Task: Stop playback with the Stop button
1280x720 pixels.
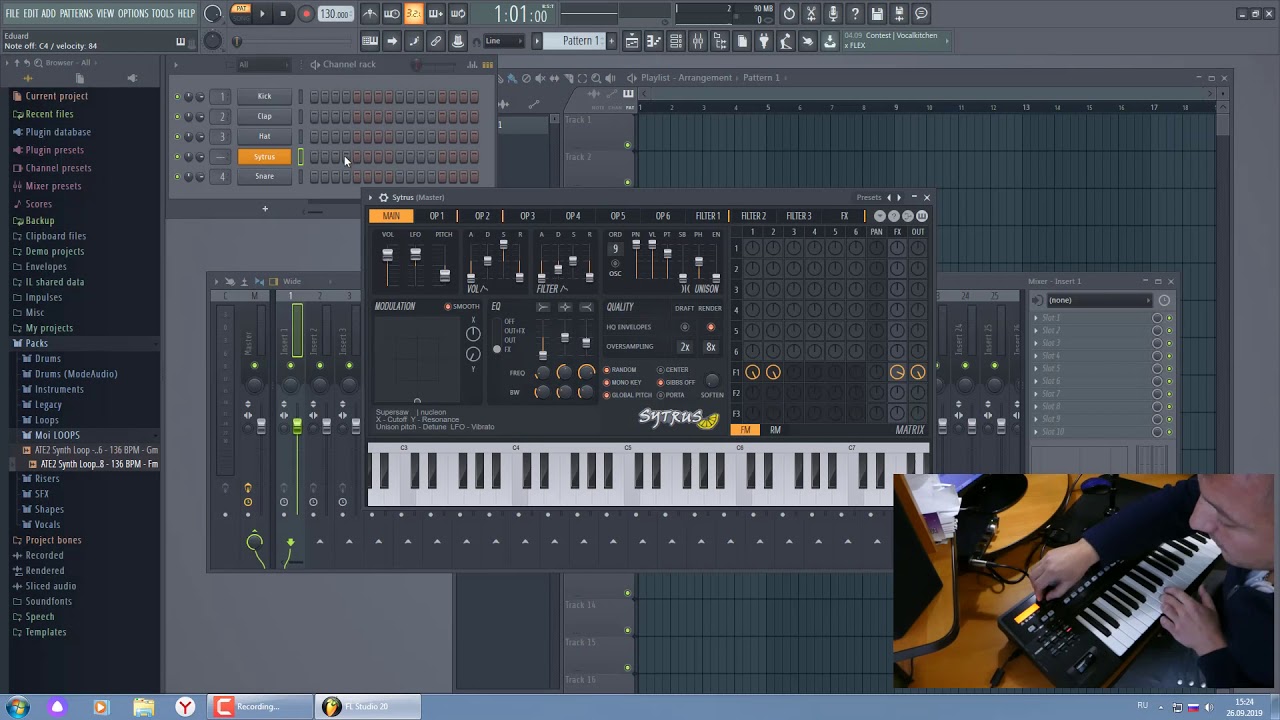Action: [283, 14]
